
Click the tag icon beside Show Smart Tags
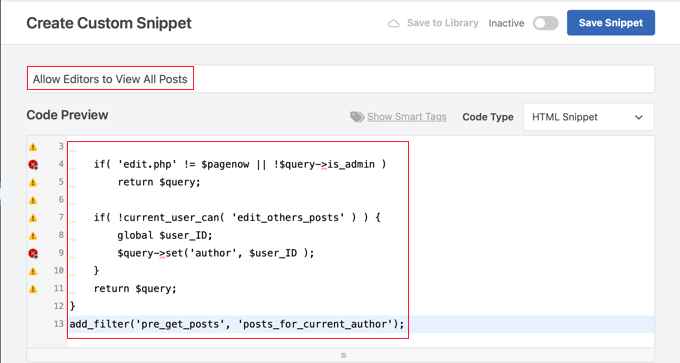[x=357, y=117]
